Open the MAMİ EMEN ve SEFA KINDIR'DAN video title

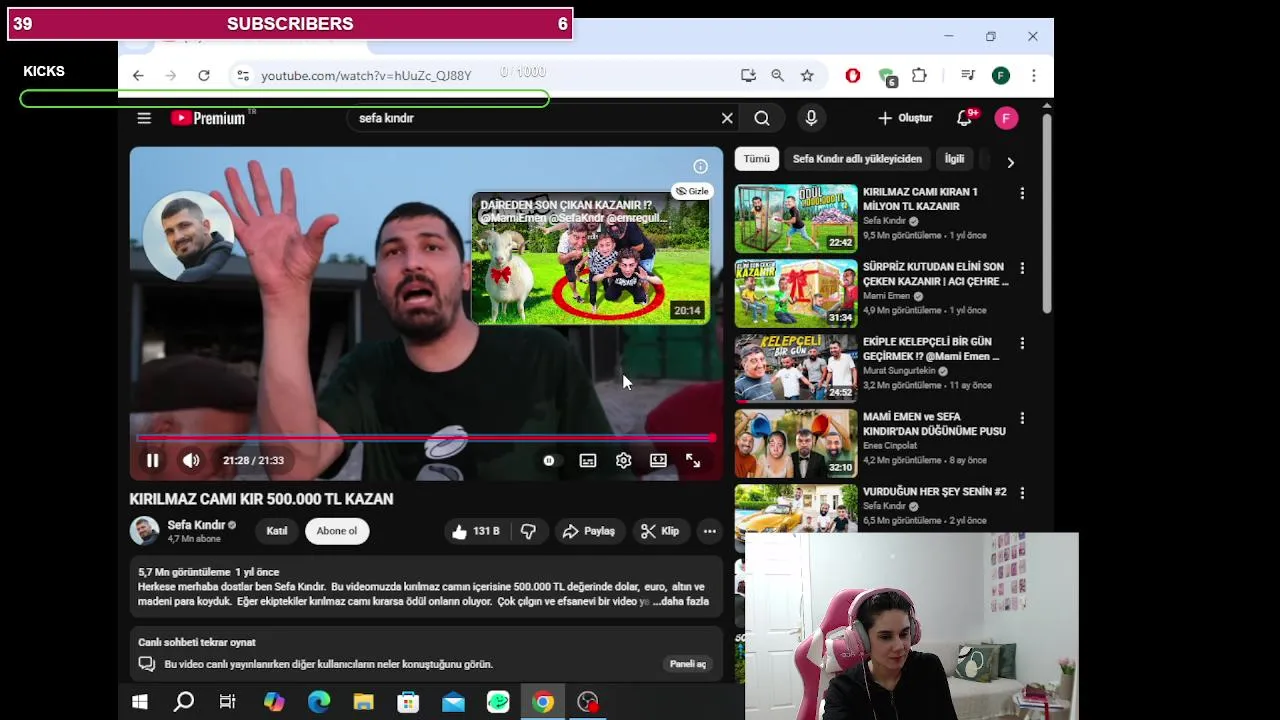934,424
